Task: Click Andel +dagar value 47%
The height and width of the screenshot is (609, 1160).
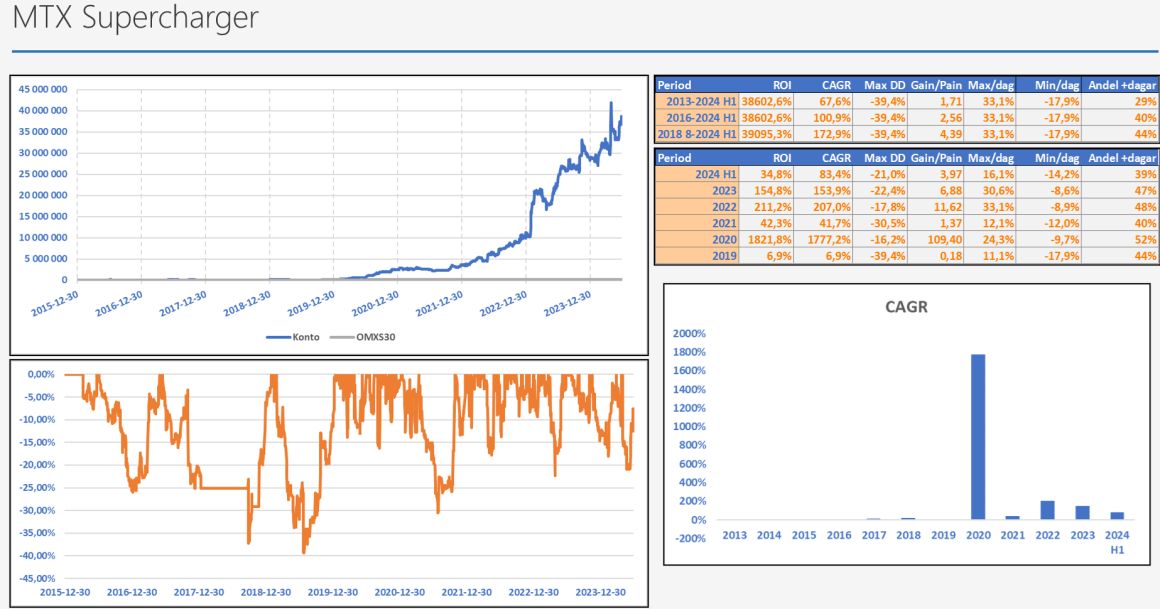Action: pyautogui.click(x=1145, y=190)
